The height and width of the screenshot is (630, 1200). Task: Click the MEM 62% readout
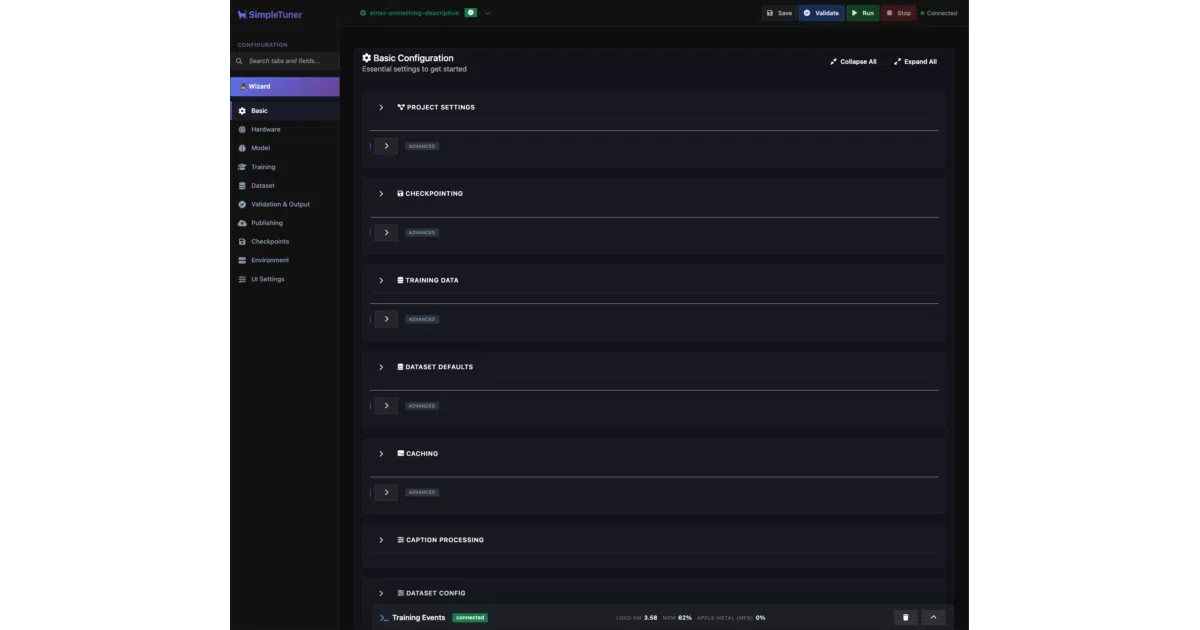[678, 618]
